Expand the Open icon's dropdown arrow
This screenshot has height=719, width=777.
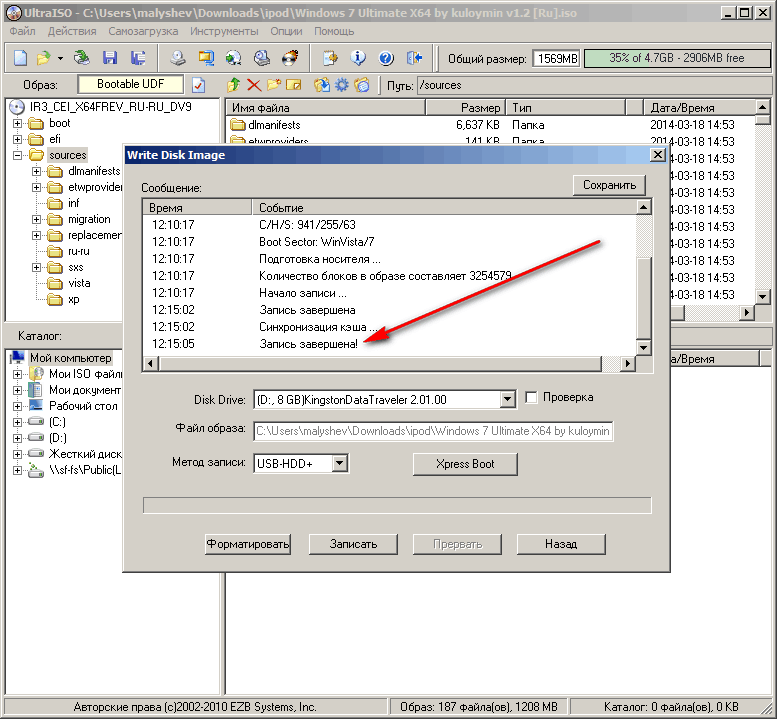[x=60, y=58]
